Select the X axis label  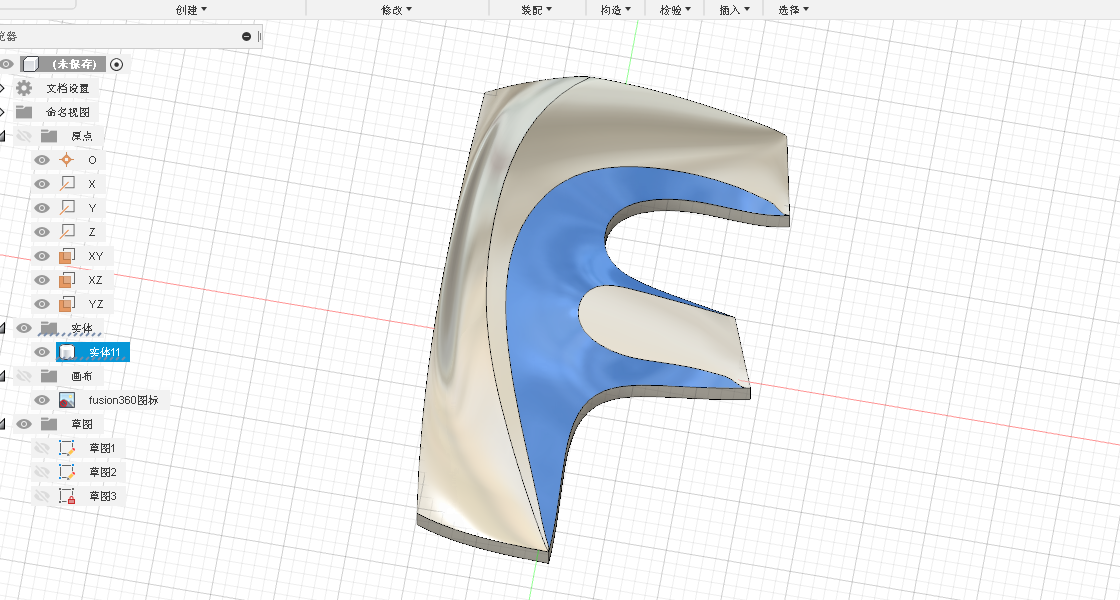point(92,184)
